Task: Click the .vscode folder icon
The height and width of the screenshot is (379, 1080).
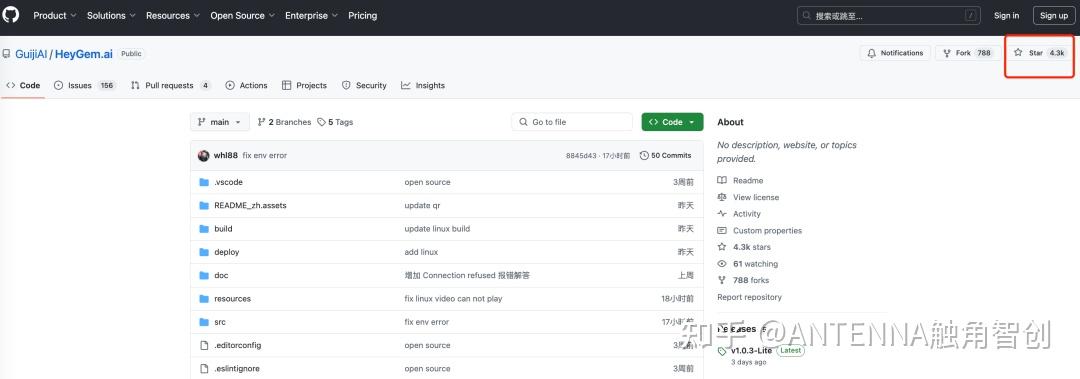Action: [x=204, y=183]
